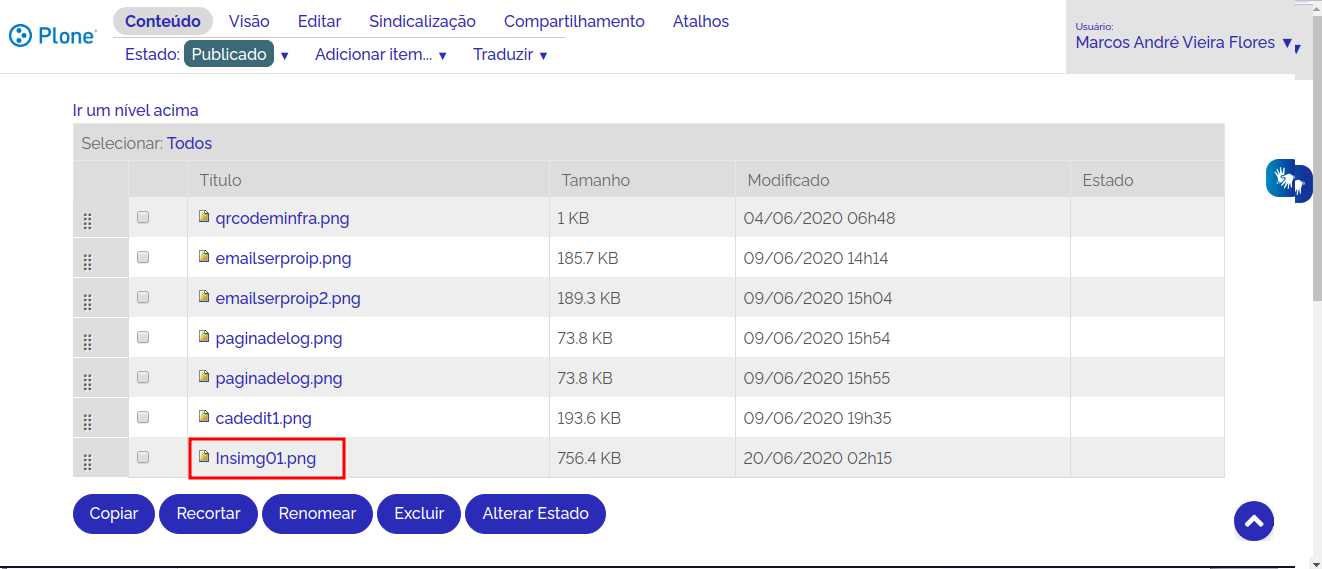Click the drag handle for cadedit1.png row
The image size is (1322, 569).
87,421
